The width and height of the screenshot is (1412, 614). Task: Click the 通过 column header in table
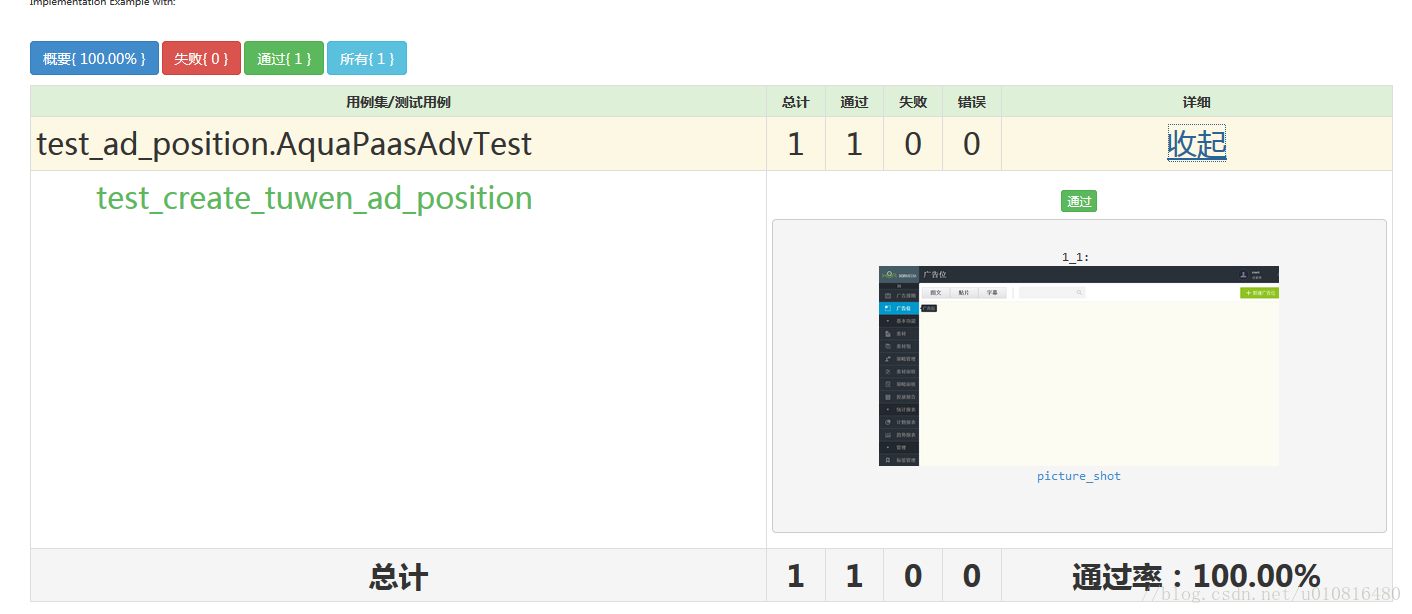(854, 102)
